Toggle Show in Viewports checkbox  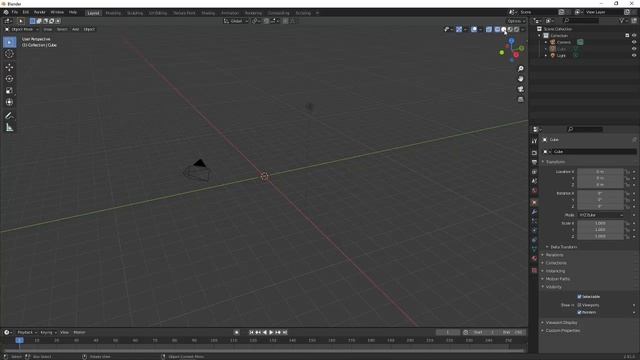point(579,305)
